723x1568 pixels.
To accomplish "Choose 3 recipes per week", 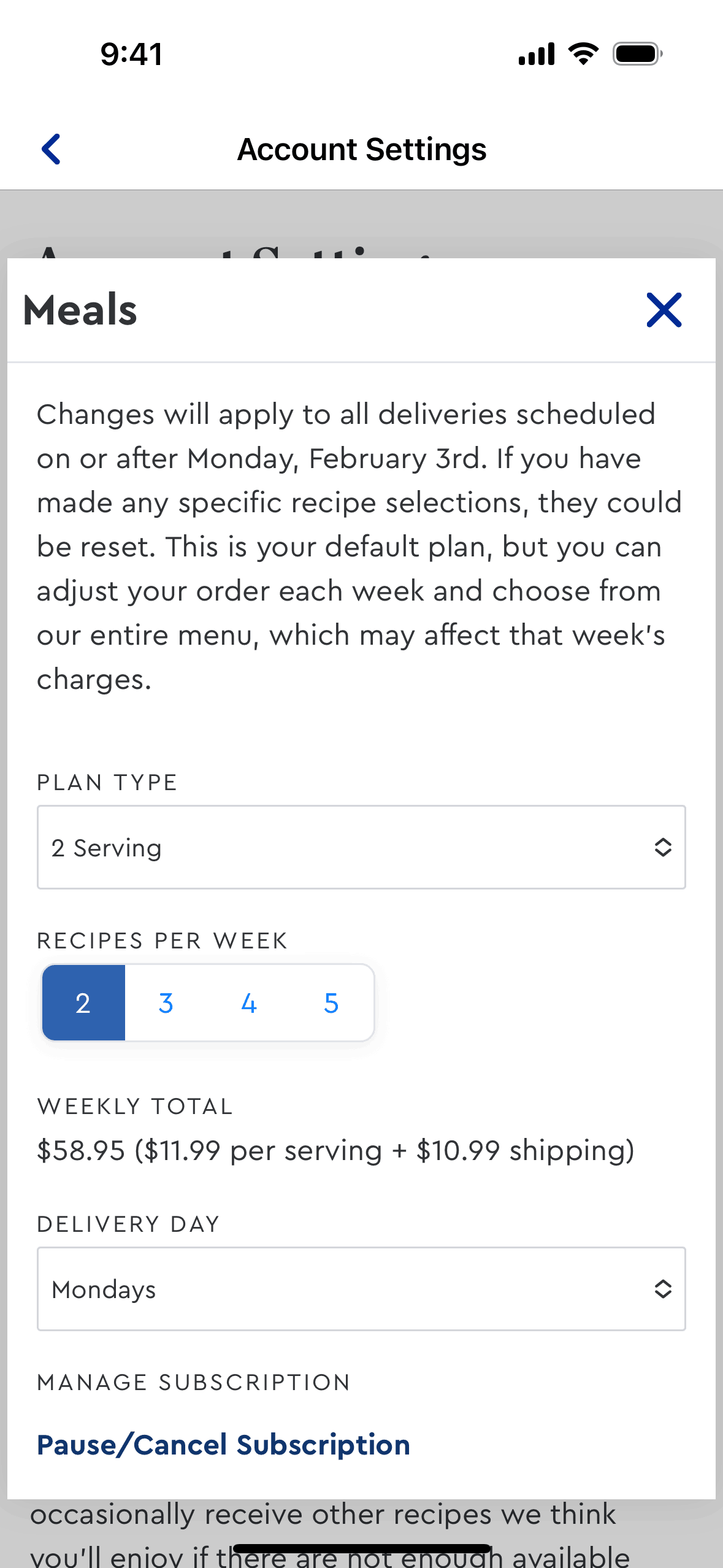I will (166, 1003).
